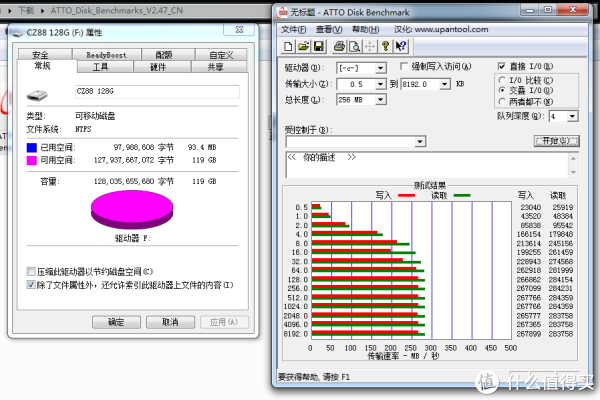Click the Save floppy disk icon
Screen dimensions: 600x400
click(x=318, y=47)
